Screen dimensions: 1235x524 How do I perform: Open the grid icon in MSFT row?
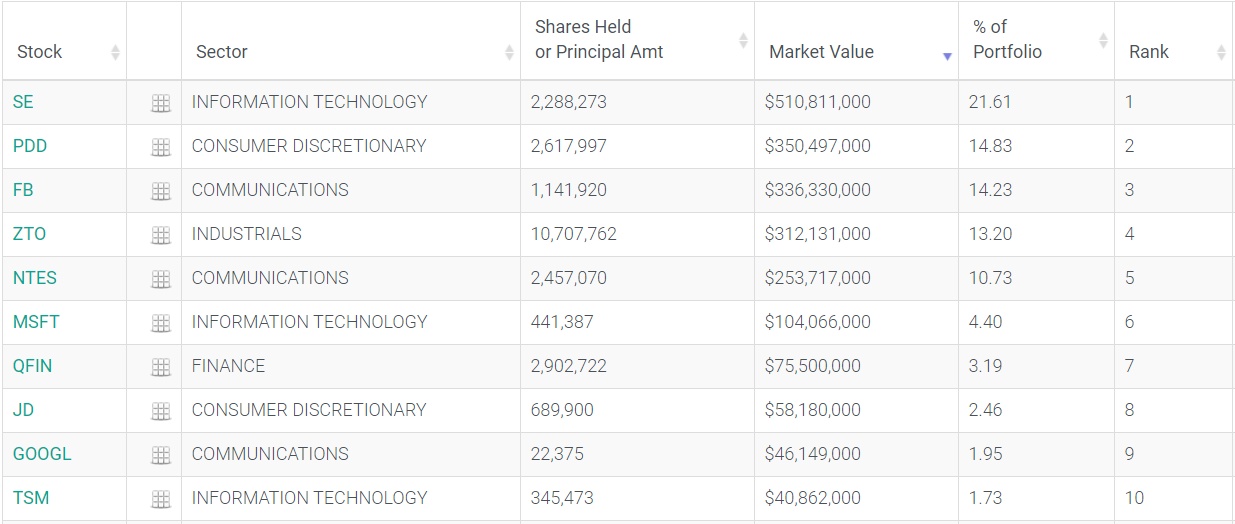point(160,323)
